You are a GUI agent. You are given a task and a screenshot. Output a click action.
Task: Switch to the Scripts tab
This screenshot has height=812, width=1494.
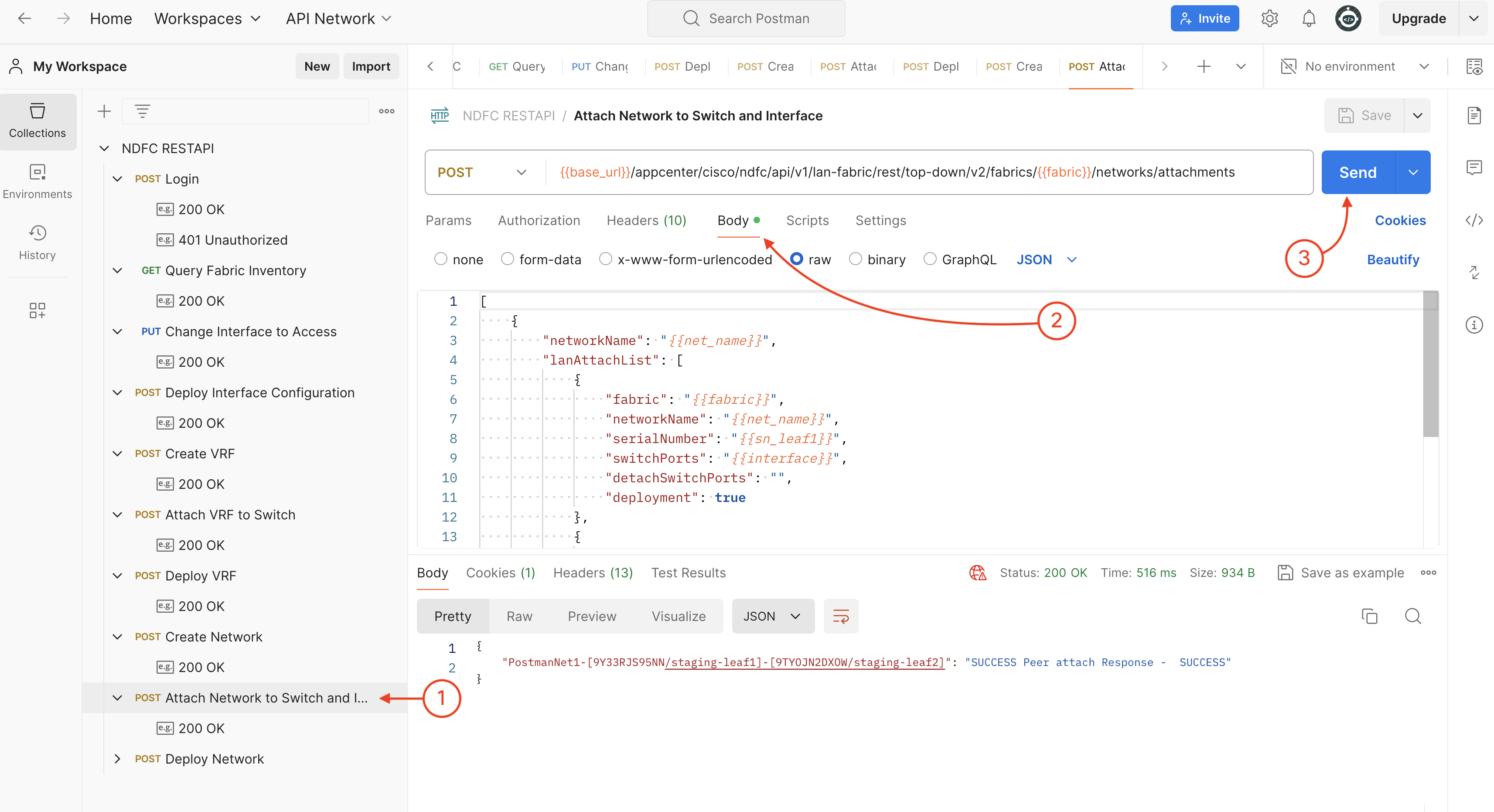click(807, 220)
